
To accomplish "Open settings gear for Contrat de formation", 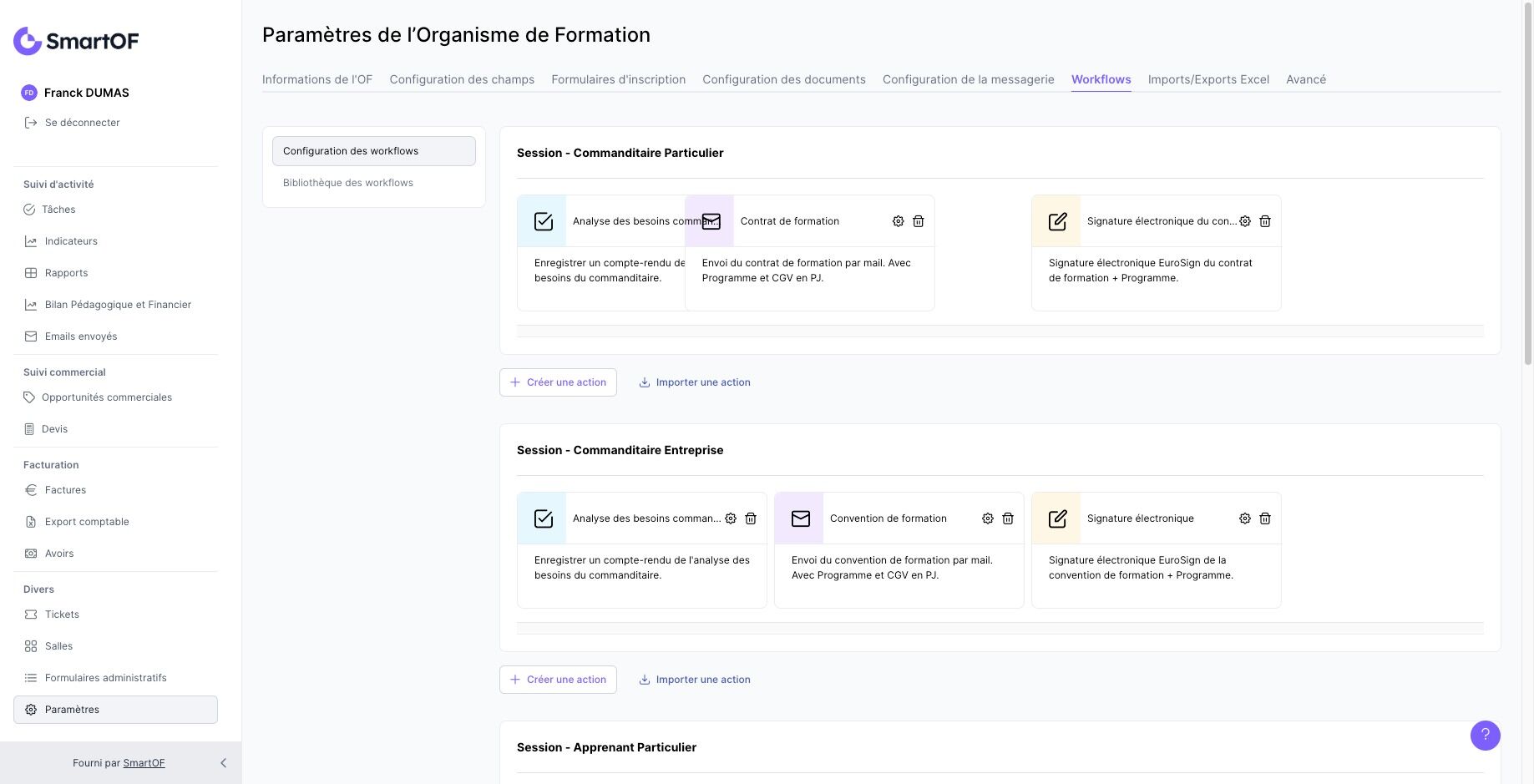I will click(898, 221).
